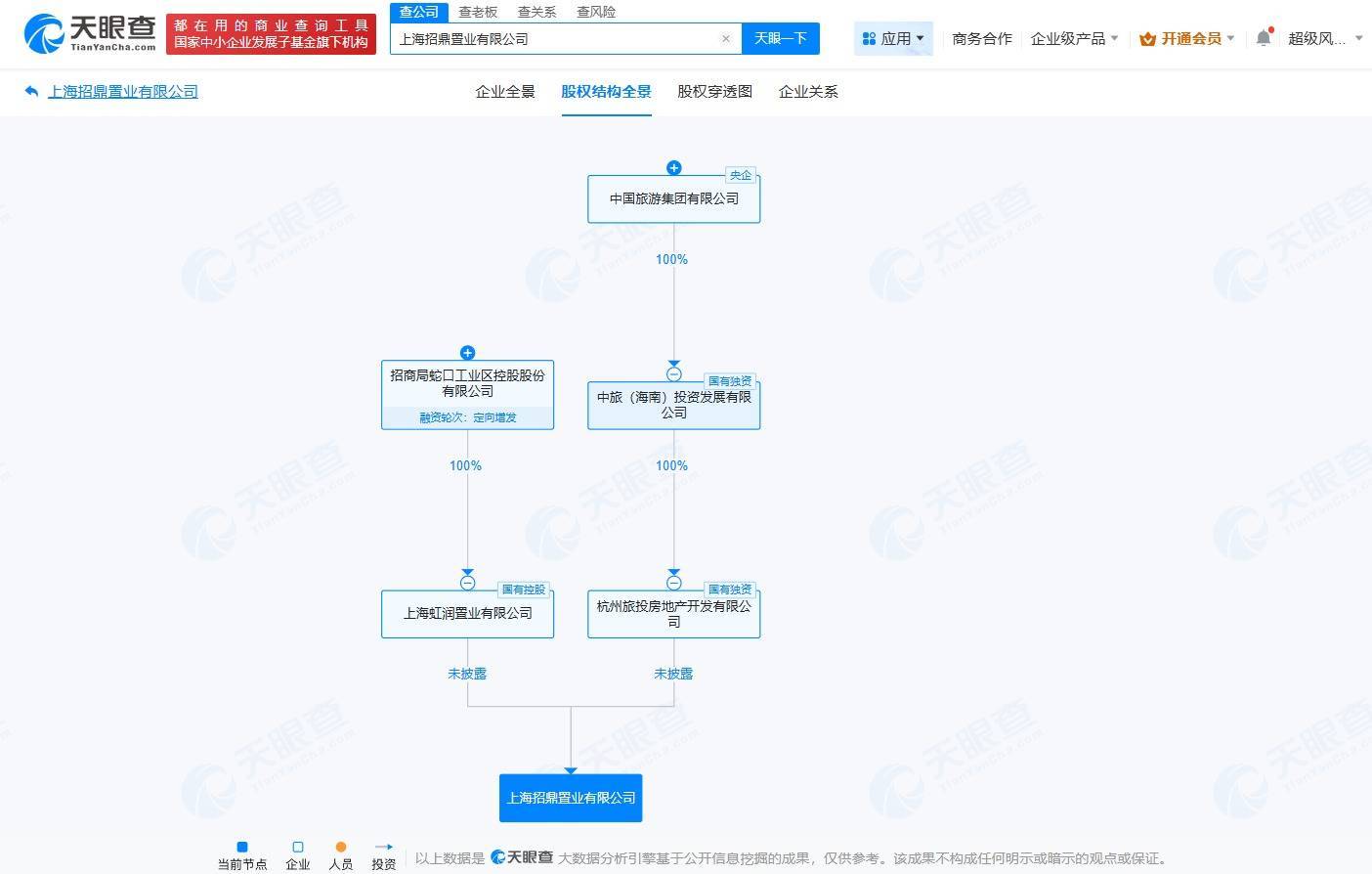1372x874 pixels.
Task: Click the 天眼一下 search button
Action: coord(780,38)
